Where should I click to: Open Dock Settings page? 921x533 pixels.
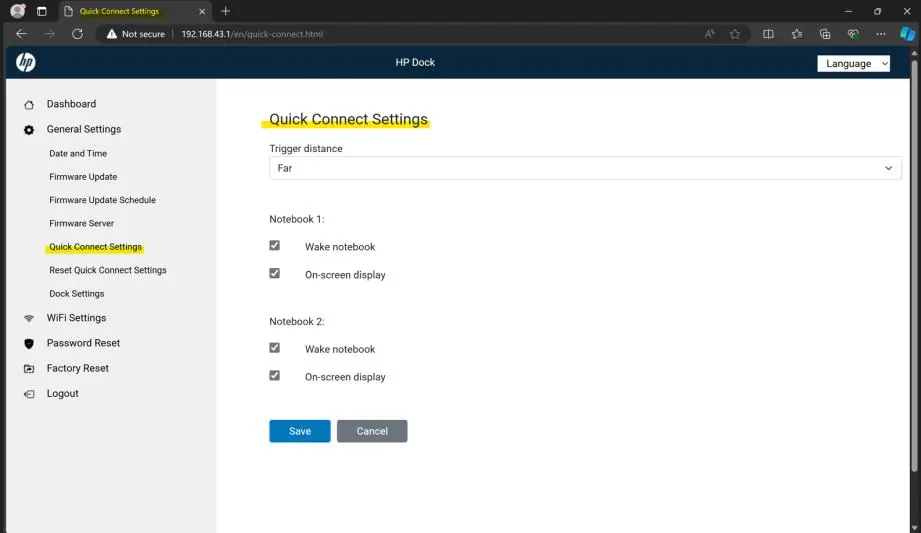[76, 294]
